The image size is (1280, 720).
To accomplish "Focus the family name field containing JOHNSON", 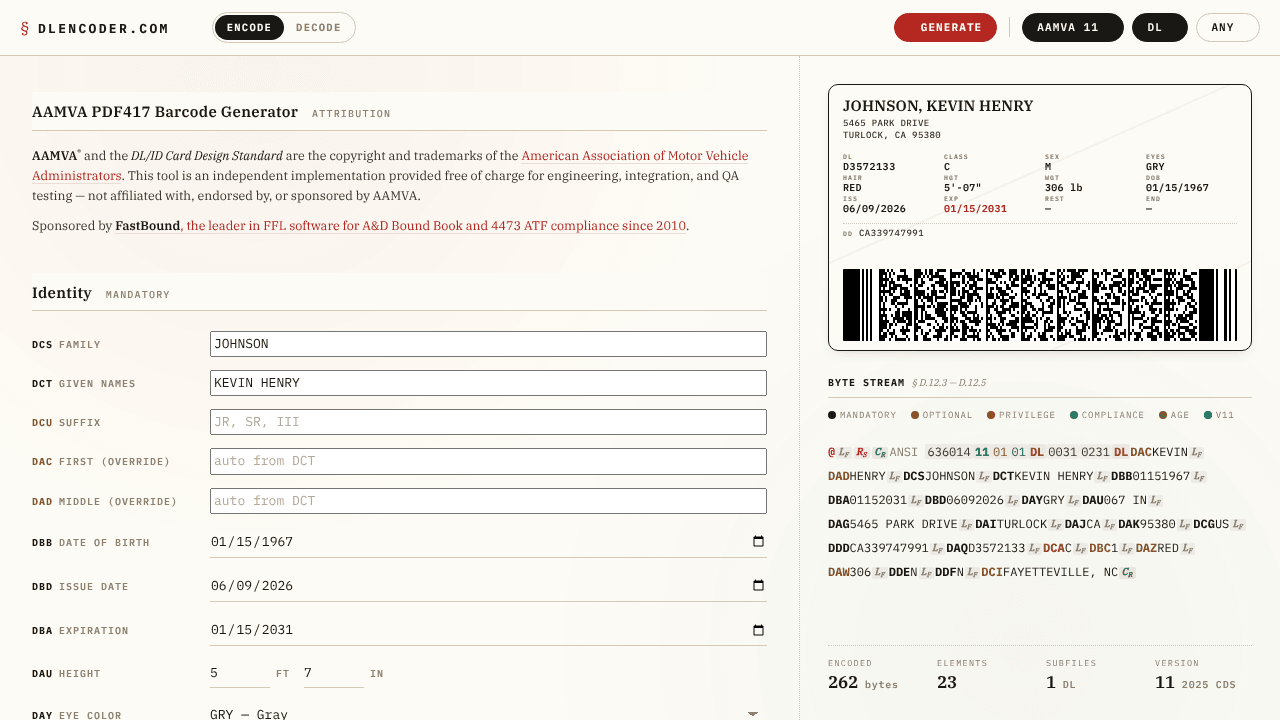I will [488, 344].
